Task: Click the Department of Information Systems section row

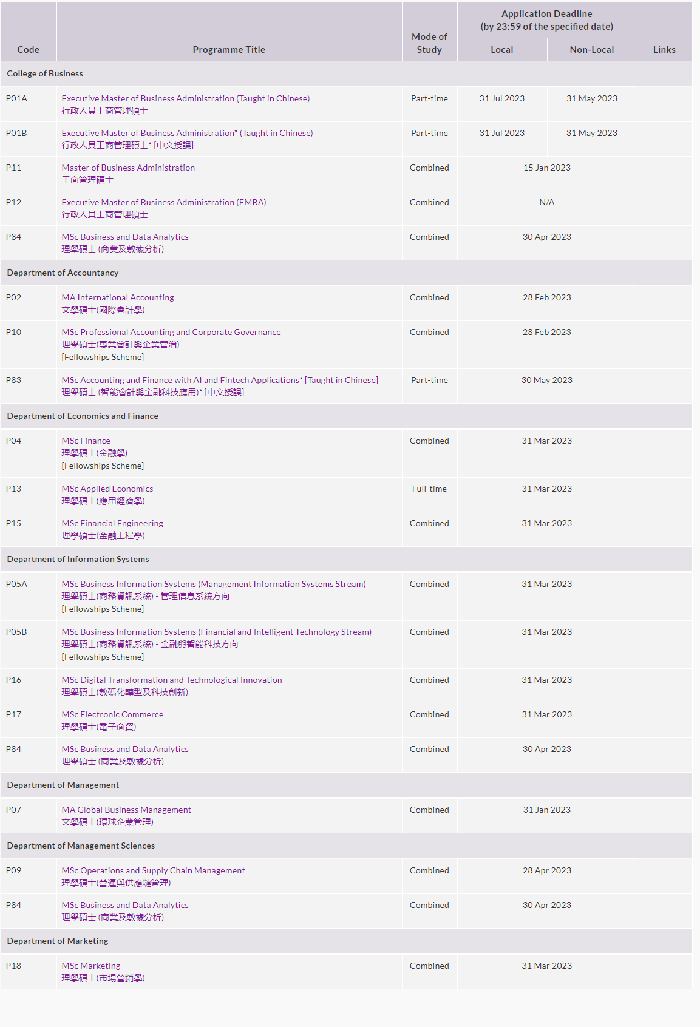Action: point(346,559)
